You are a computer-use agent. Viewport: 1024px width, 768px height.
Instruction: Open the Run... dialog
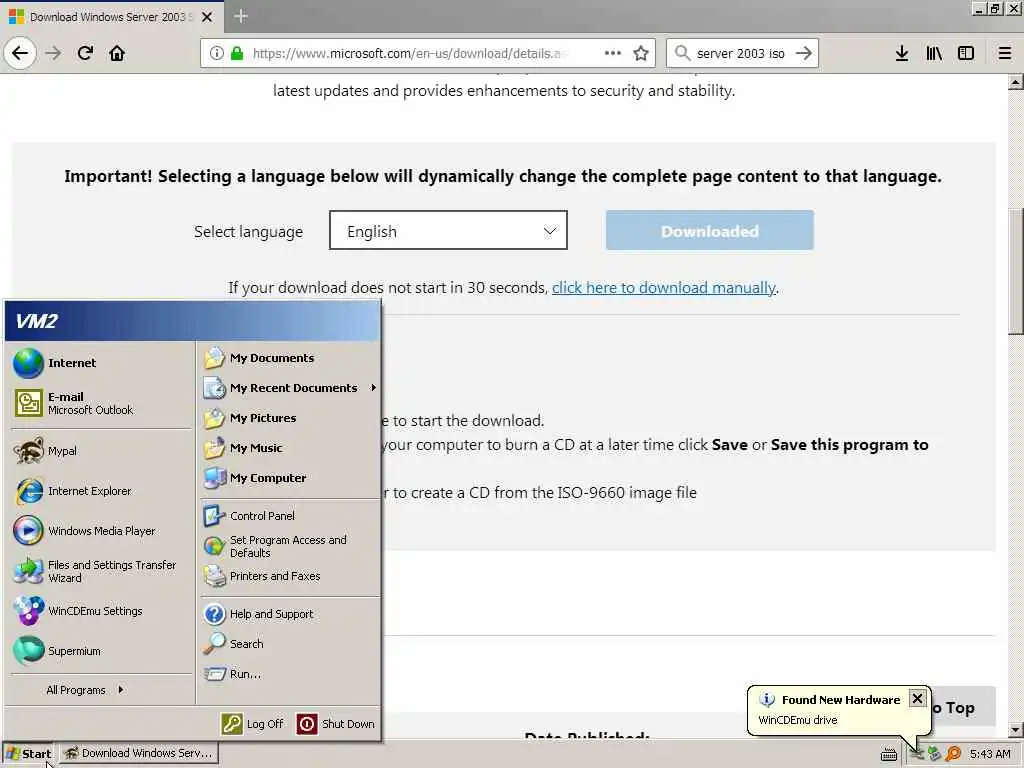[289, 674]
